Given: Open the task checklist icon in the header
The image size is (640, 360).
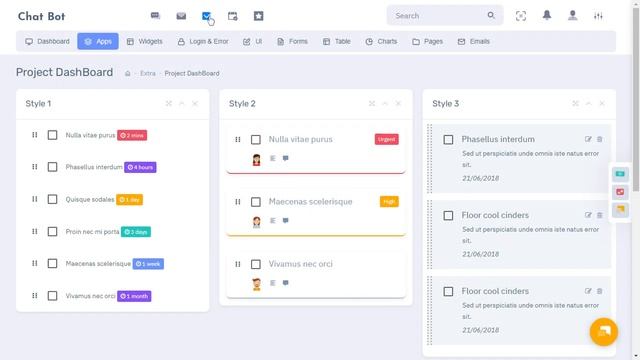Looking at the screenshot, I should coord(207,16).
